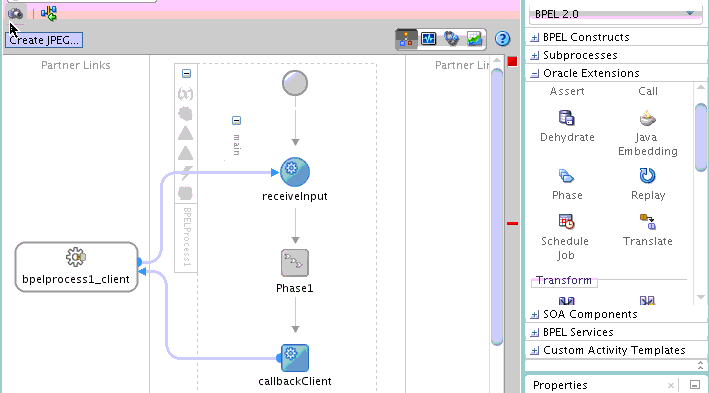The height and width of the screenshot is (393, 709).
Task: Switch to the design view icon
Action: 406,39
